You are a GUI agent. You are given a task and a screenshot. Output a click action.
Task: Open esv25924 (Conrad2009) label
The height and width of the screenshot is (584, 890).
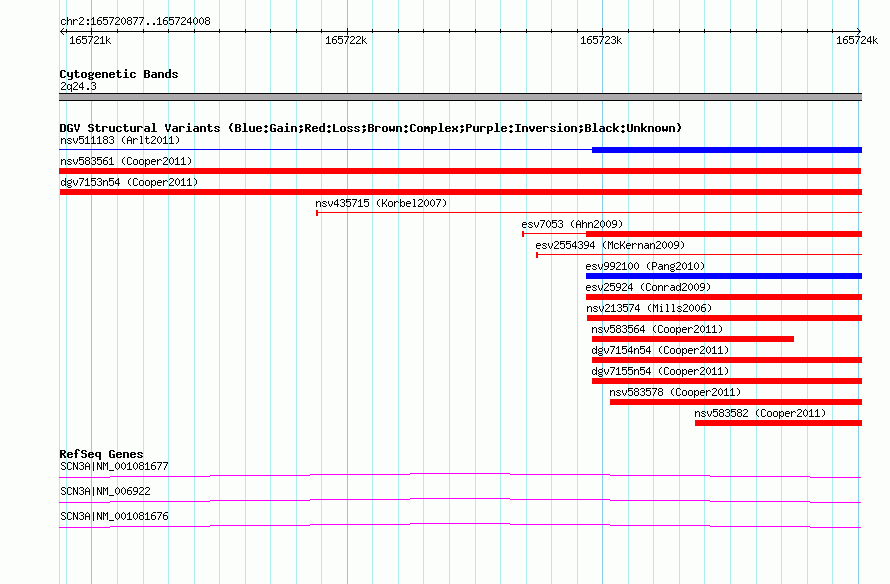pos(648,287)
